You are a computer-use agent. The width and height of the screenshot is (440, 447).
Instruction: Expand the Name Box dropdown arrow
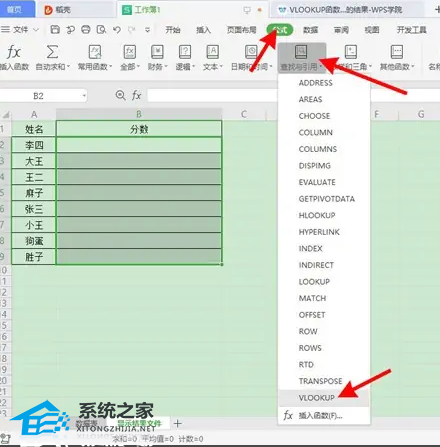(x=84, y=96)
